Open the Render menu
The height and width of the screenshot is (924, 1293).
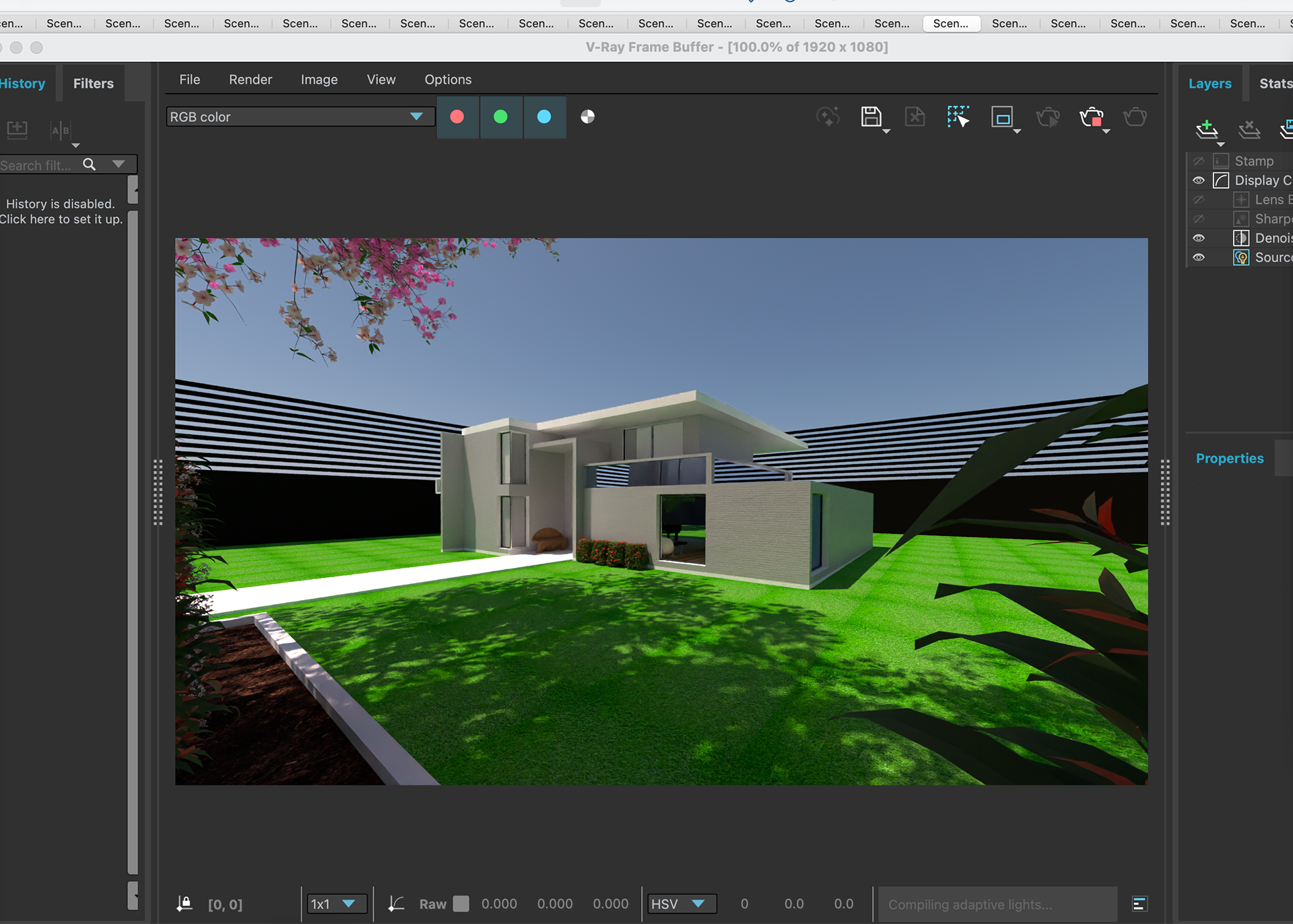pyautogui.click(x=250, y=79)
